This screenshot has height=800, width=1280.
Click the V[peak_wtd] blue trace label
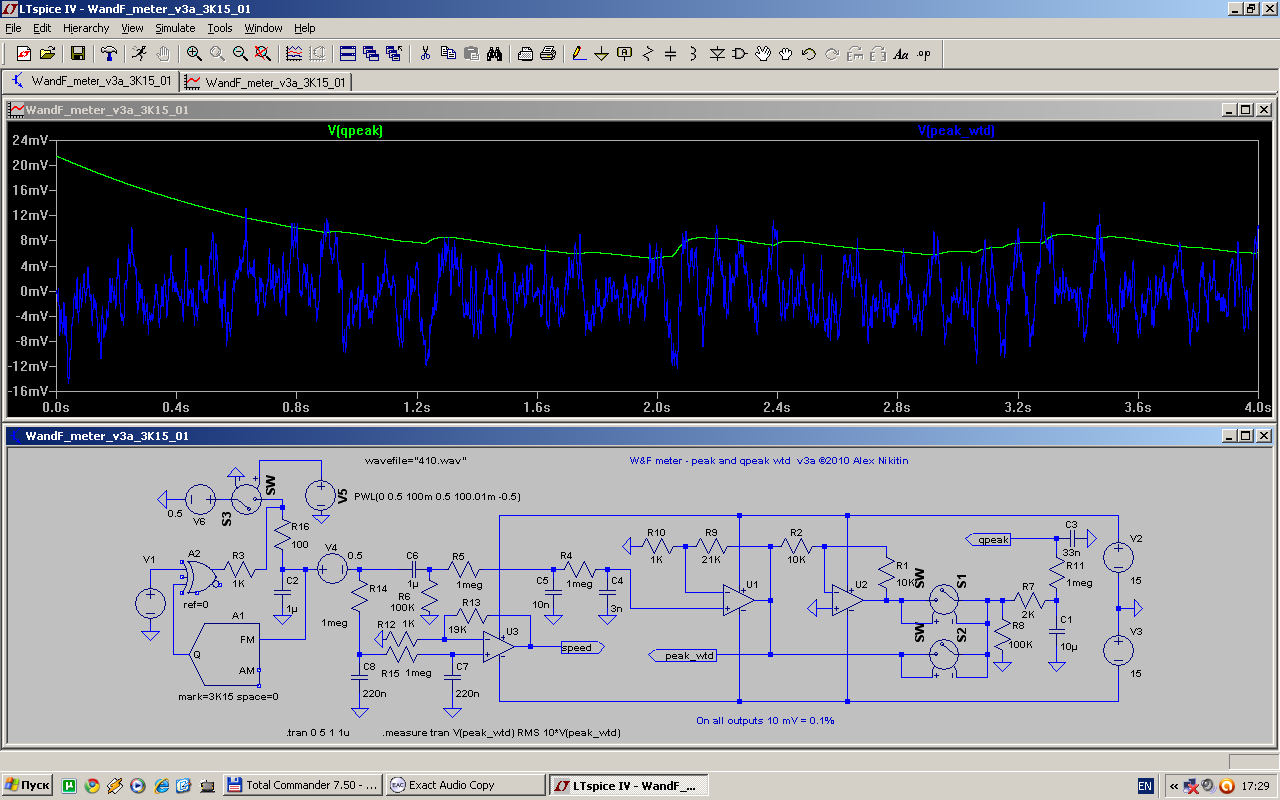956,131
